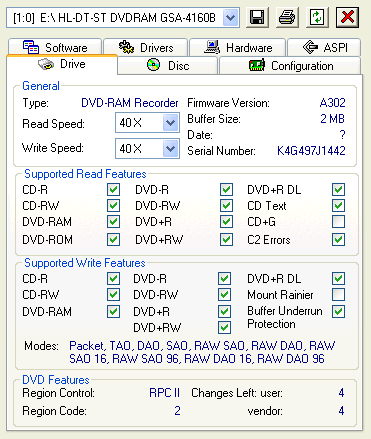Toggle the CD Text checkbox
Viewport: 371px width, 439px height.
click(338, 205)
